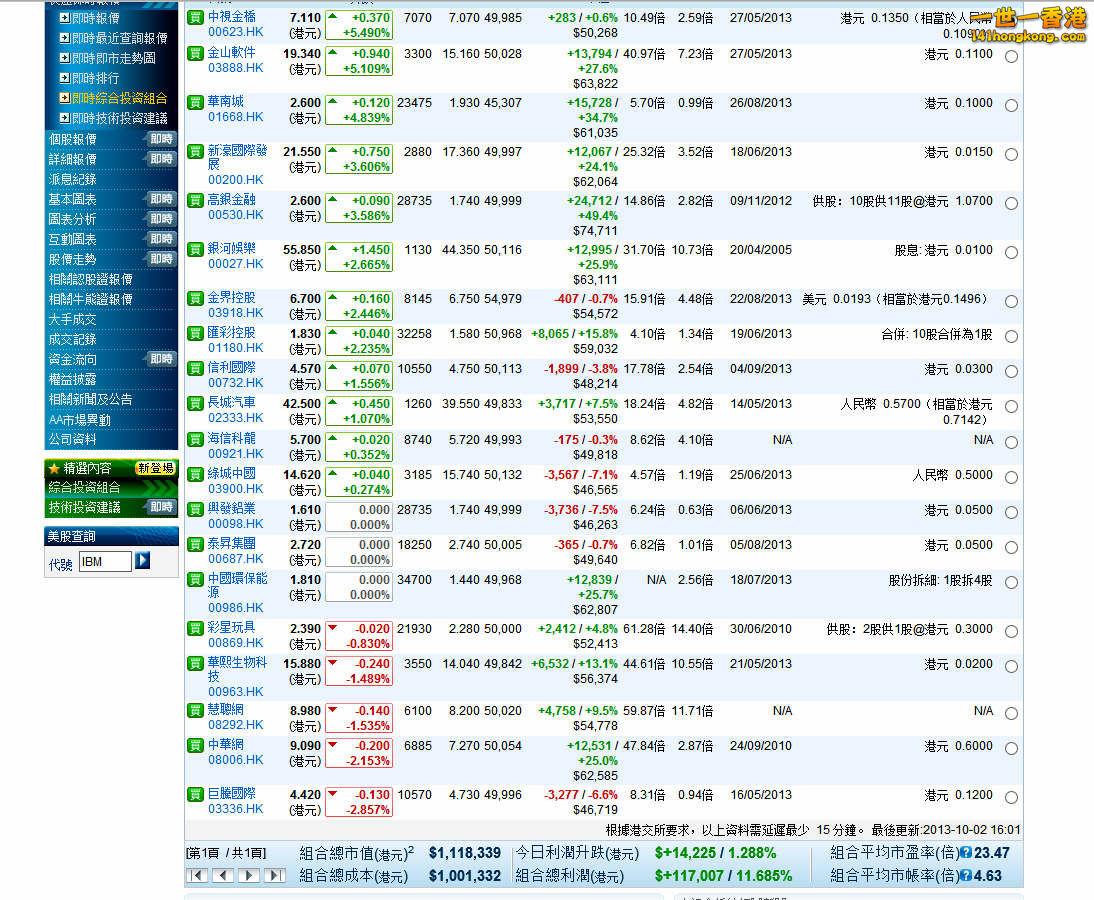Click the buy icon beside 中國環保能源

(195, 580)
